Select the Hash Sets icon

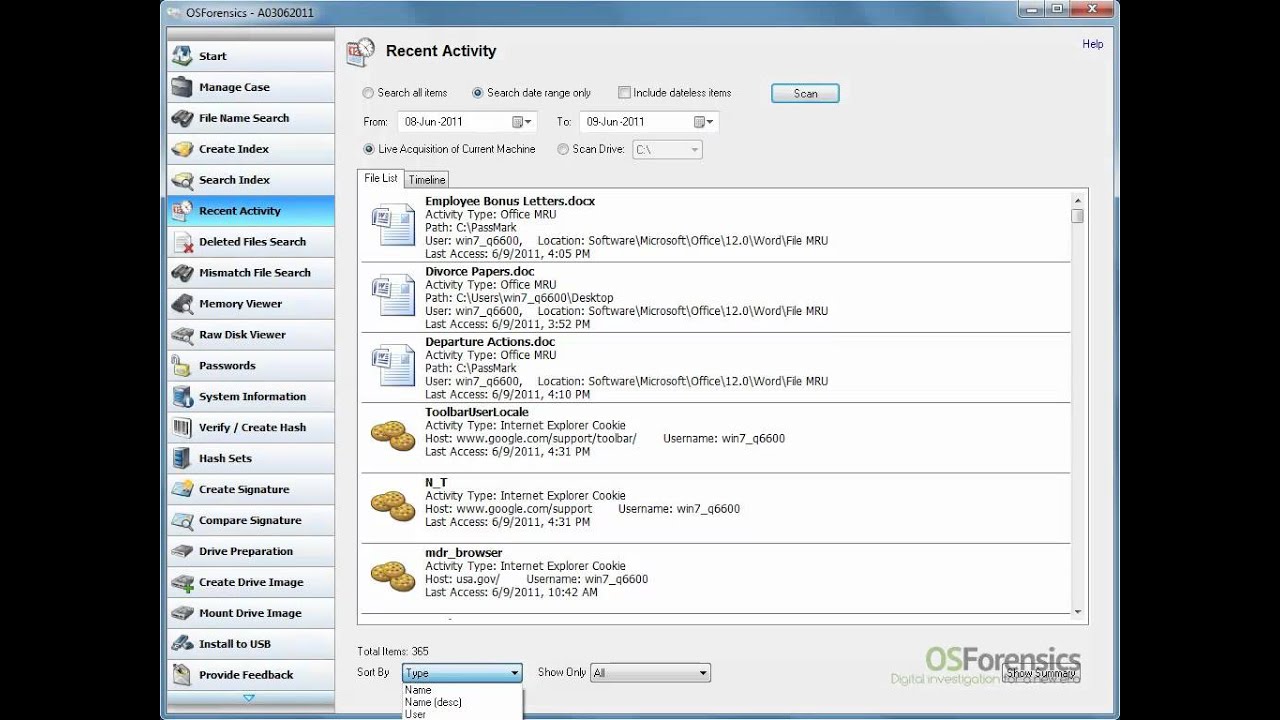182,459
